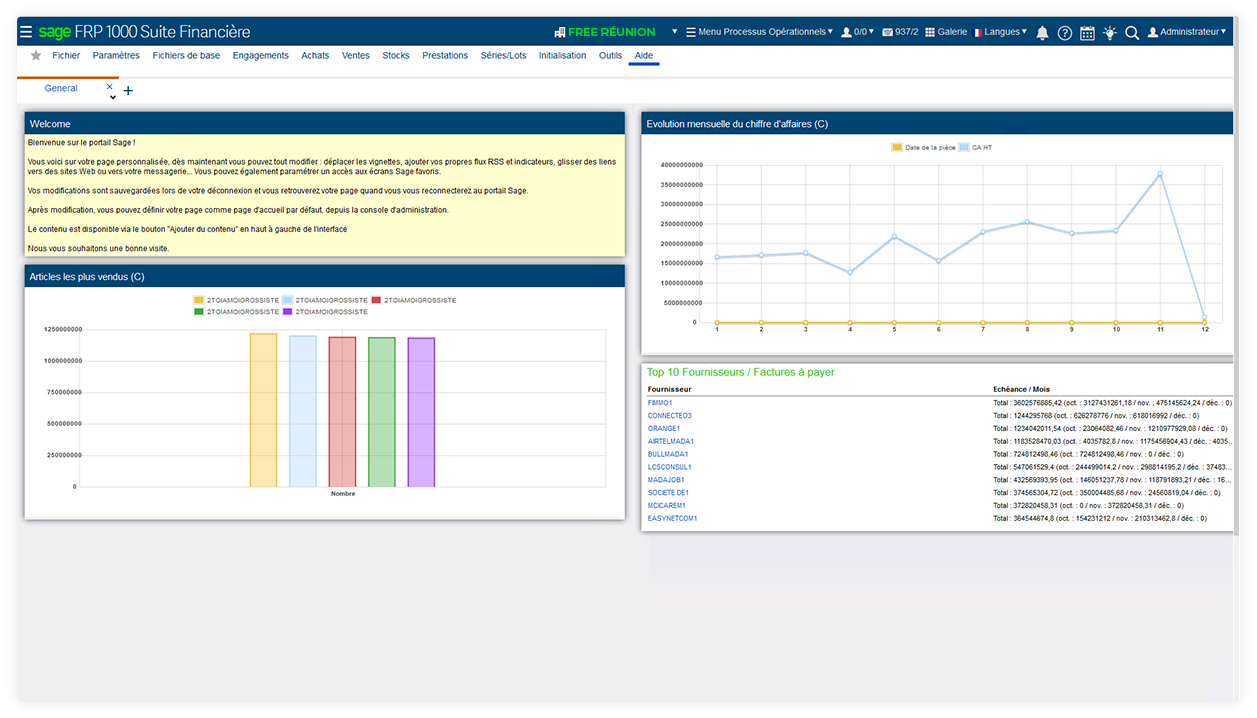Click month 11 peak point on revenue chart
Image resolution: width=1257 pixels, height=718 pixels.
coord(1160,174)
